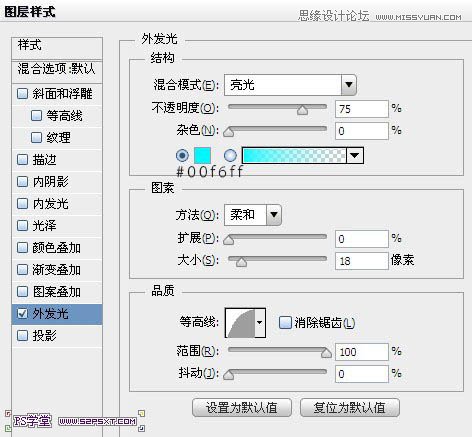Click the 大小 value field showing 18
Screen dimensions: 472x437
pos(362,261)
